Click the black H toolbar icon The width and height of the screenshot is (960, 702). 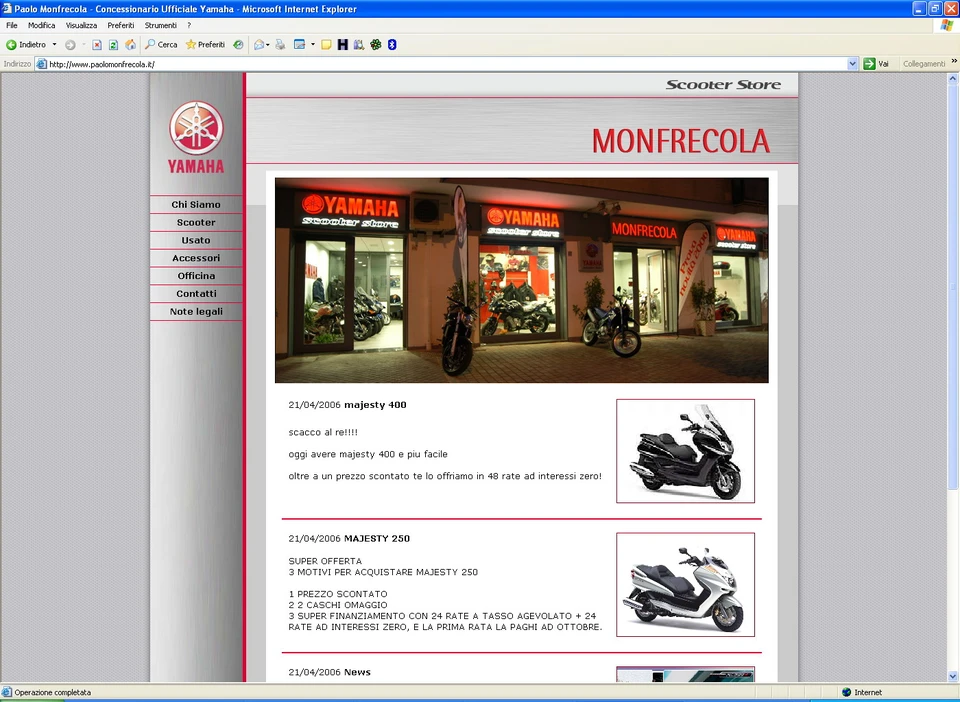point(343,45)
